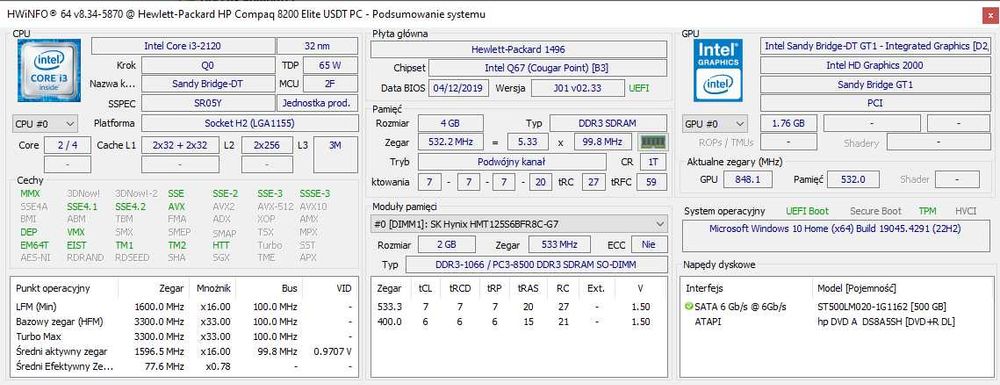Click the green SATA drive status icon
The height and width of the screenshot is (385, 1000).
(688, 307)
